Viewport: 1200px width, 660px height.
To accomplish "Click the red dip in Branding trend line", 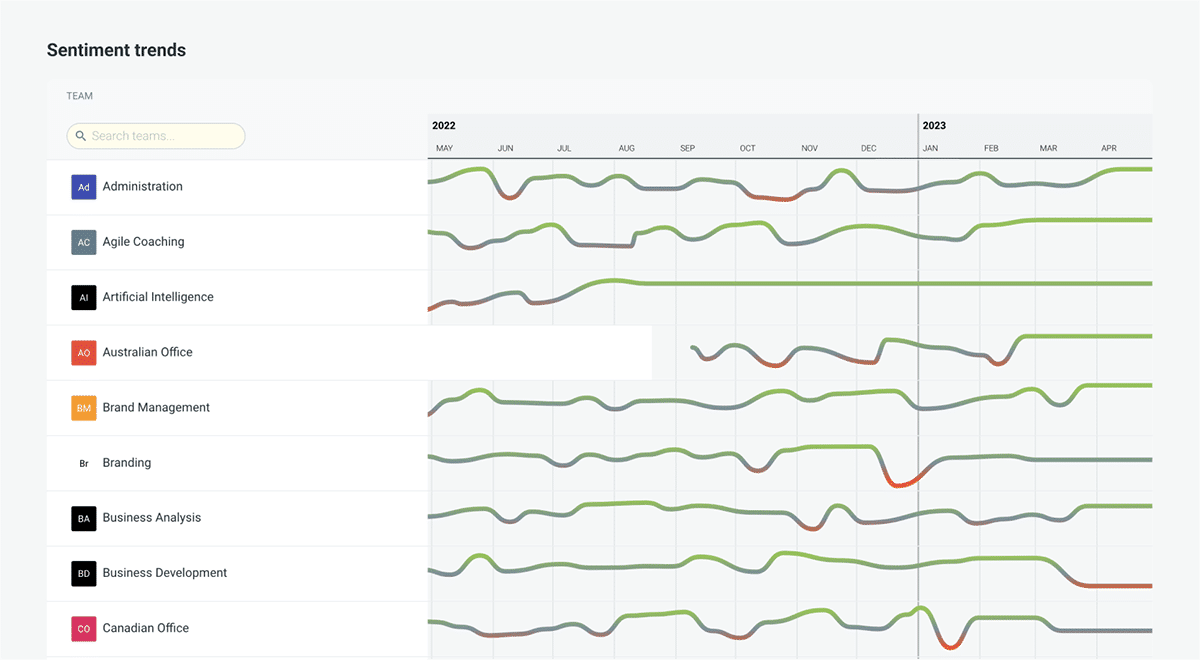I will coord(902,484).
